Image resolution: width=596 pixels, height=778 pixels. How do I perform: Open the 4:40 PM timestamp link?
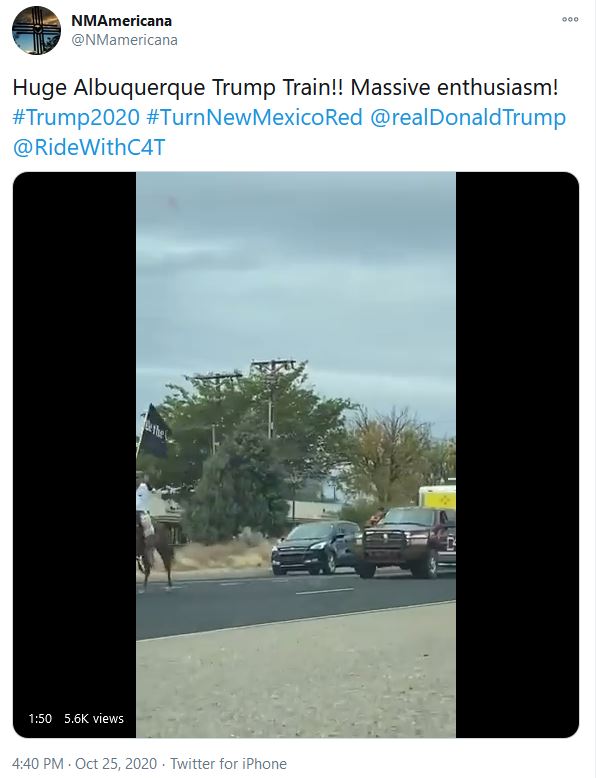(x=38, y=764)
